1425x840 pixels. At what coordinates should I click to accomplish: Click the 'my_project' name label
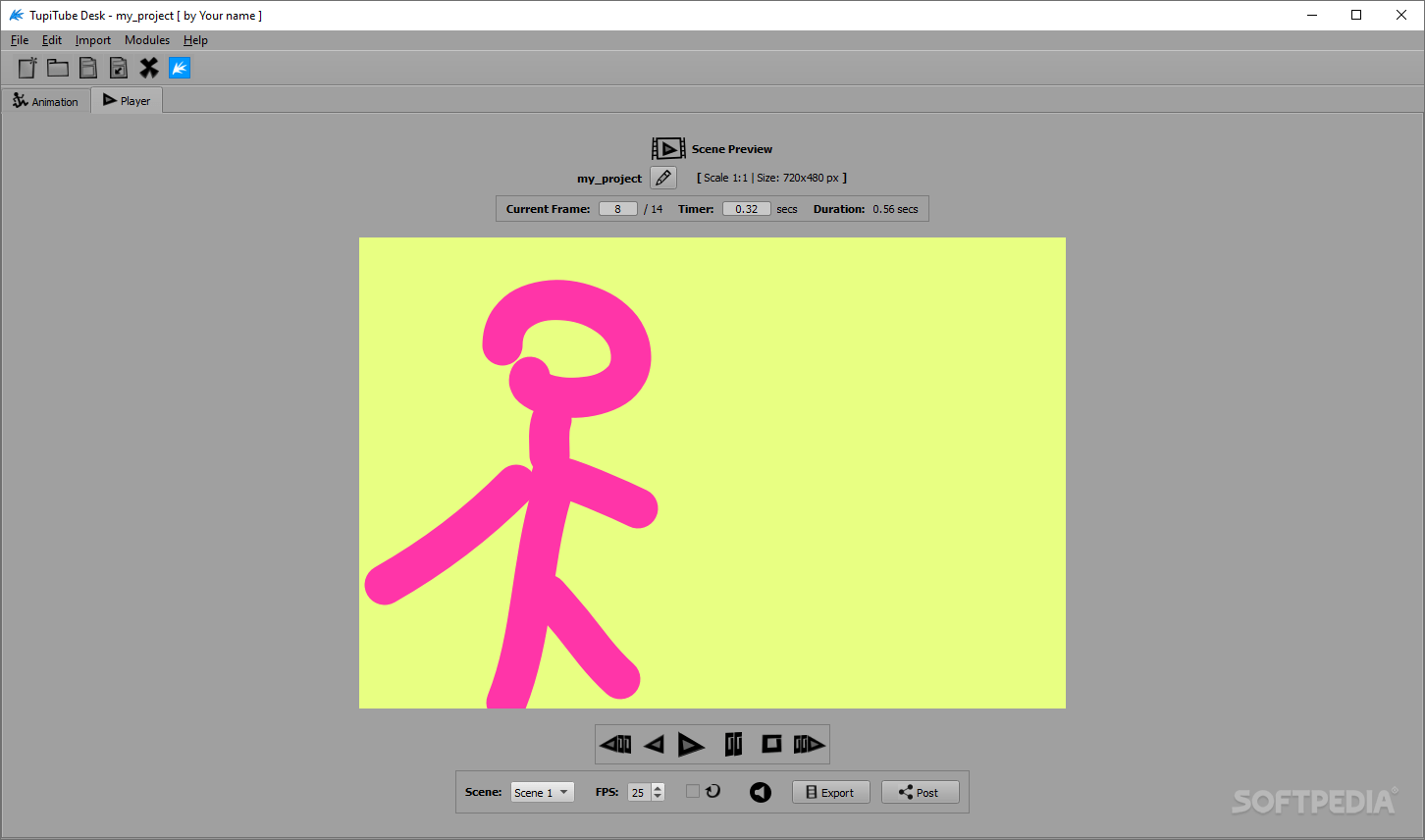[609, 179]
